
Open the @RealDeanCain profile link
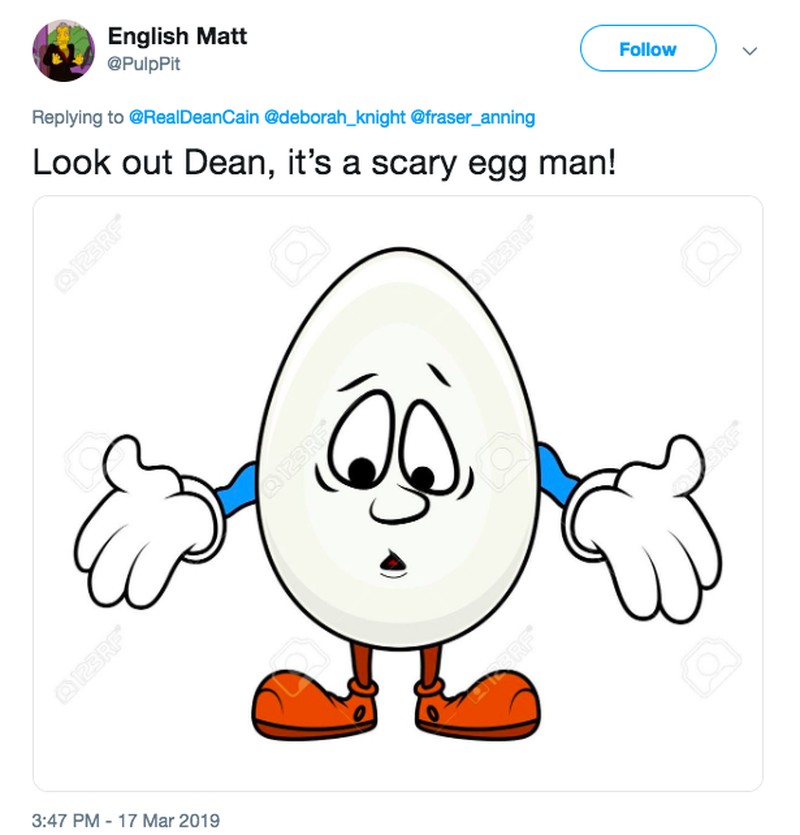click(193, 117)
